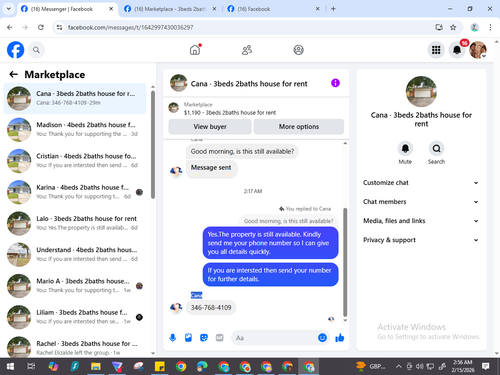Viewport: 500px width, 375px height.
Task: Expand Privacy & support section
Action: tap(421, 240)
